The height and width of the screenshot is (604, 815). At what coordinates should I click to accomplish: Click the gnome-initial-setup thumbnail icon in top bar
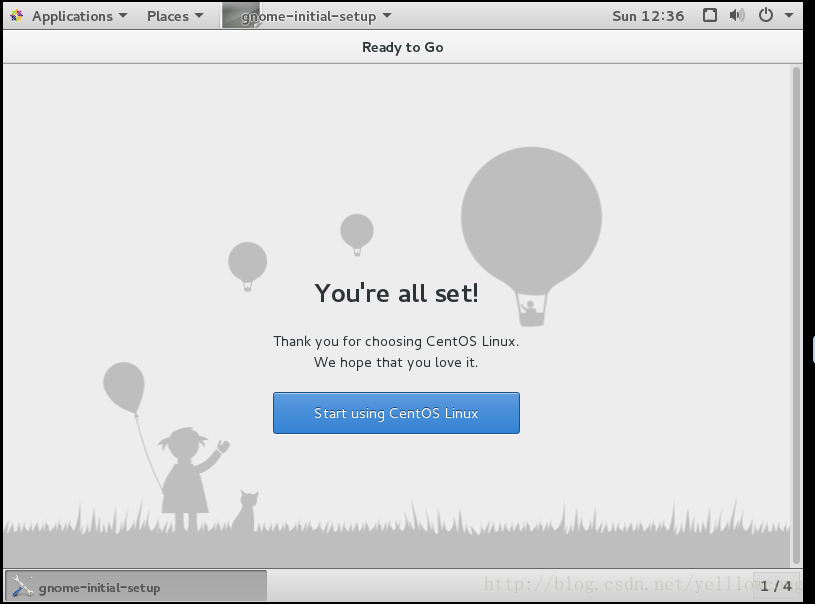[x=240, y=16]
